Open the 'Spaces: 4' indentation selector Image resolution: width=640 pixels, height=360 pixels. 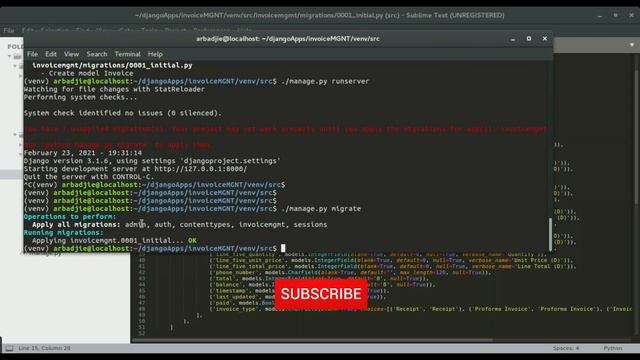click(x=566, y=348)
